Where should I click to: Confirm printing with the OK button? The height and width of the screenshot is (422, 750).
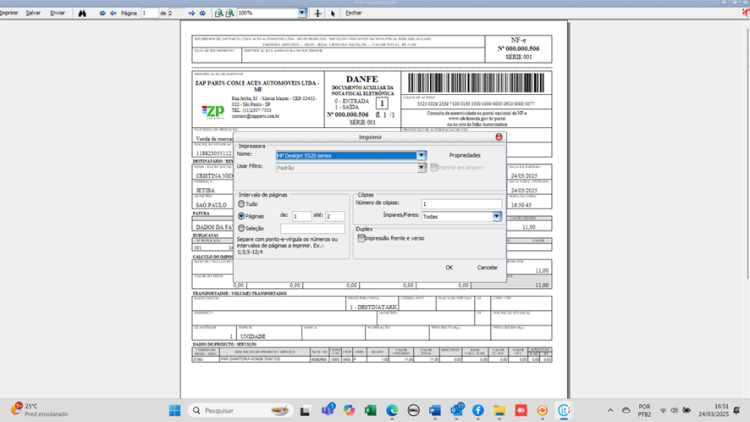(449, 267)
